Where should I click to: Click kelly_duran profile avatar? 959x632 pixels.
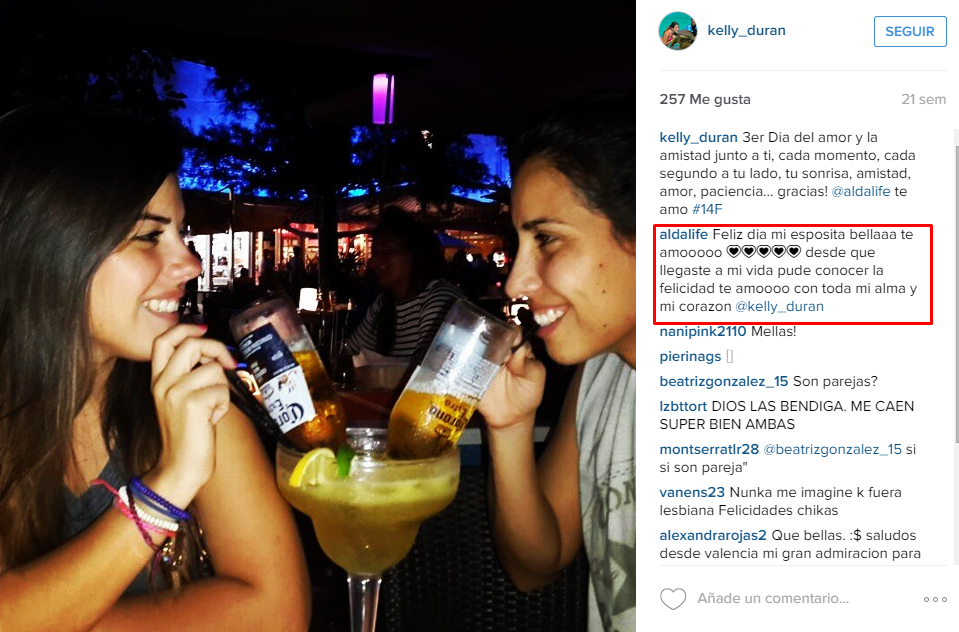(678, 31)
